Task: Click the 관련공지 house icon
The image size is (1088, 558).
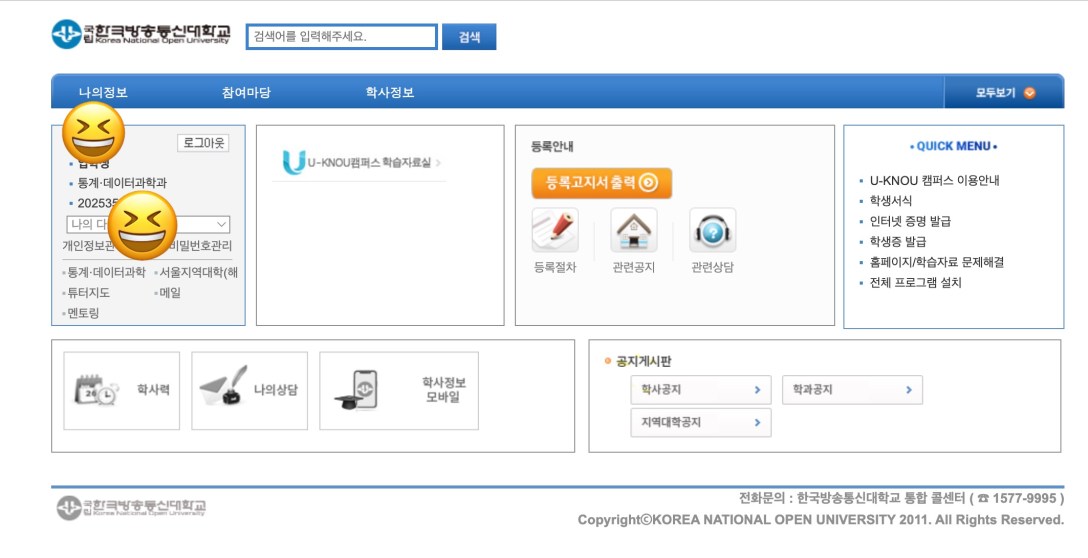Action: coord(634,231)
